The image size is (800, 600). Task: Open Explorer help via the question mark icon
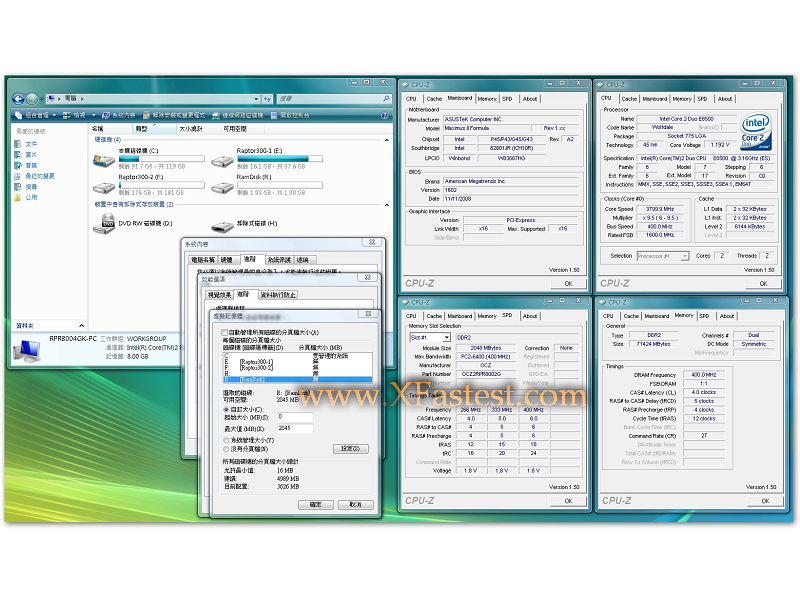coord(384,115)
